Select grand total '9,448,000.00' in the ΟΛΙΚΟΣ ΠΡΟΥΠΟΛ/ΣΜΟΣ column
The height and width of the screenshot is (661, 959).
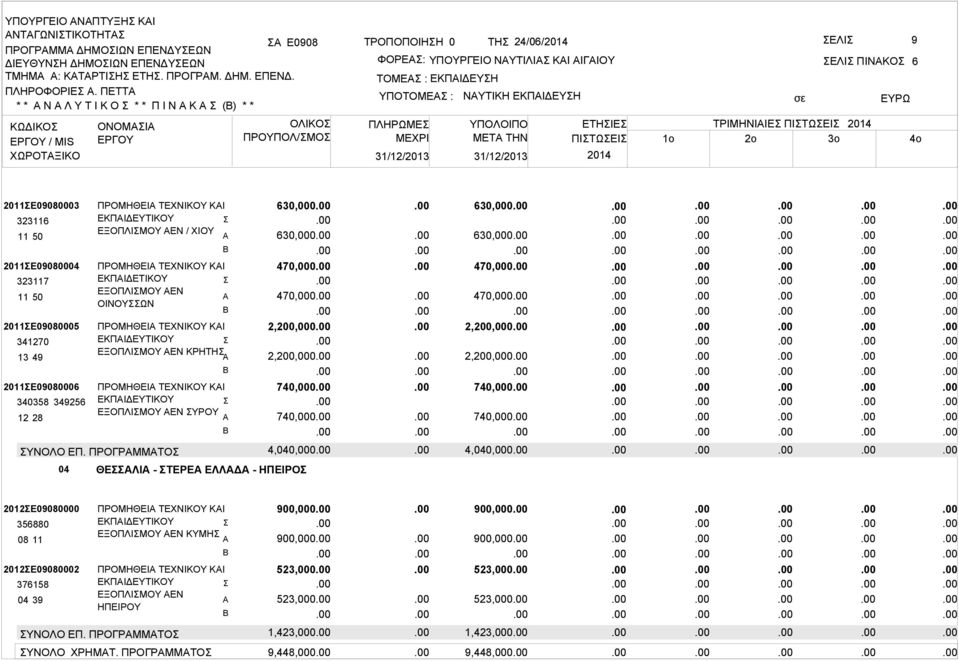pyautogui.click(x=299, y=652)
